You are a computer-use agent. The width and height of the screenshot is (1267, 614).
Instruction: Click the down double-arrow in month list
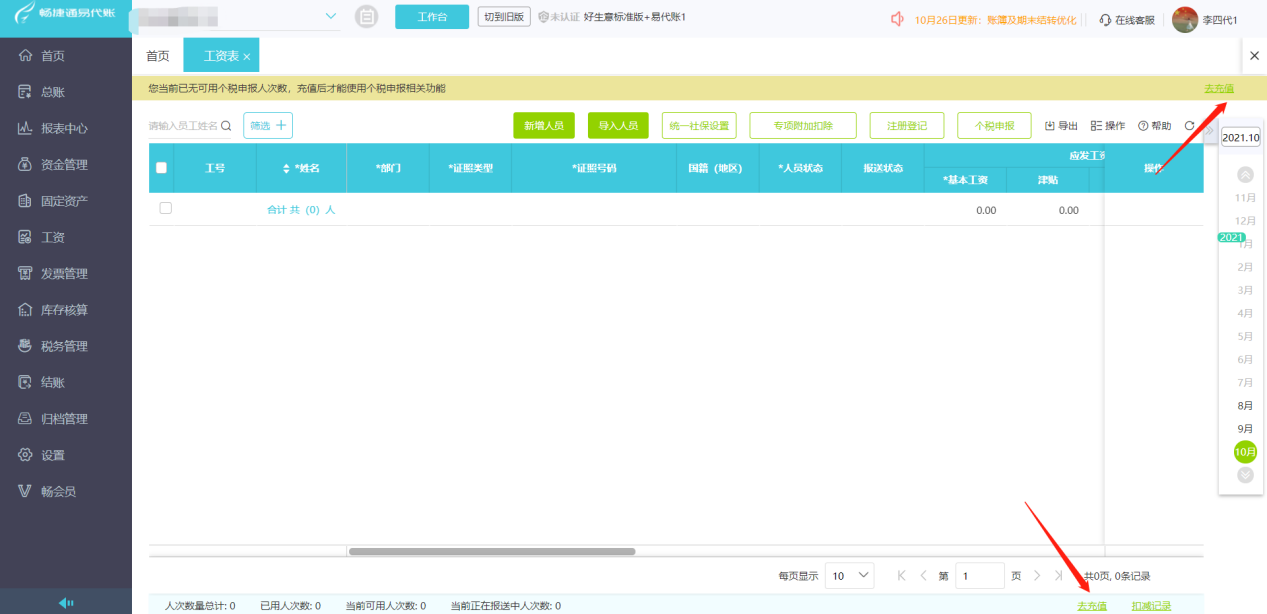pyautogui.click(x=1245, y=475)
